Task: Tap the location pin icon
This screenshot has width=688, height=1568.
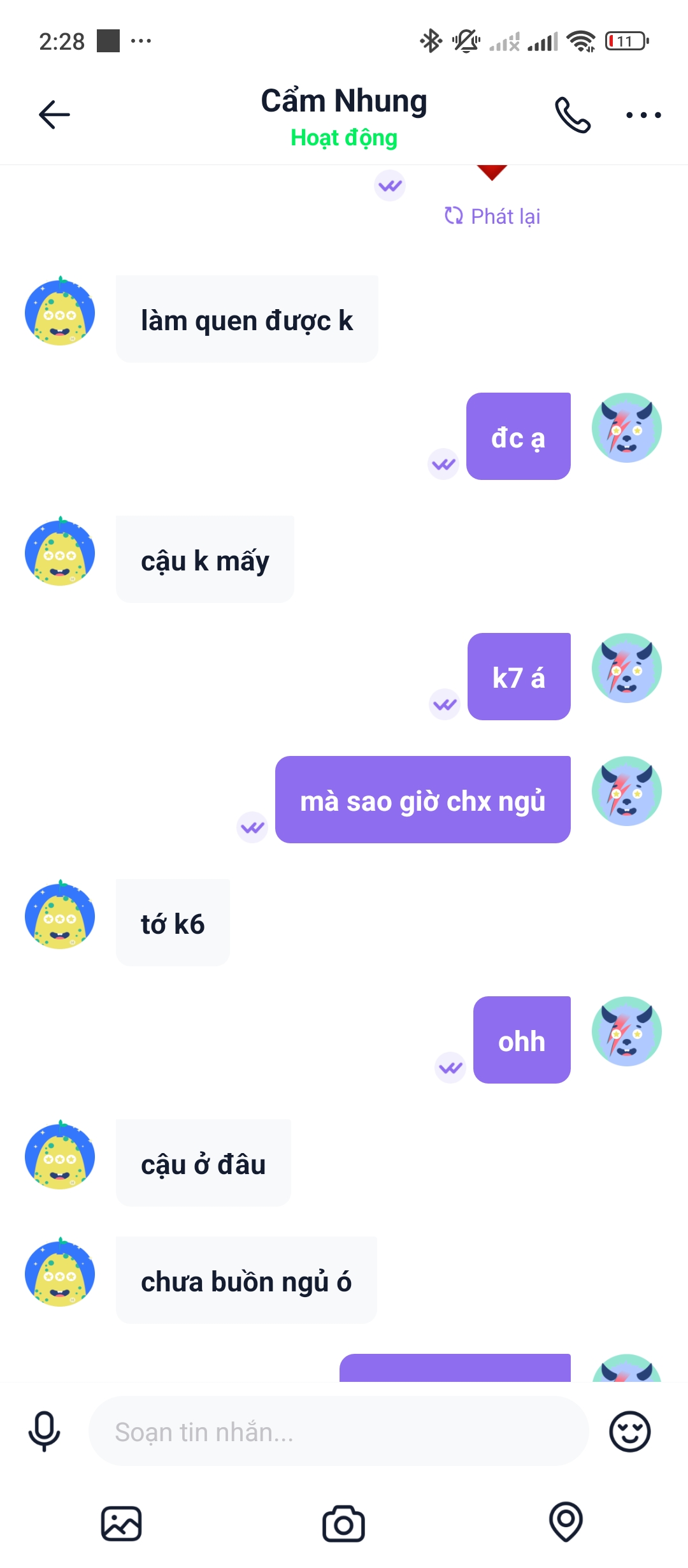Action: tap(566, 1522)
